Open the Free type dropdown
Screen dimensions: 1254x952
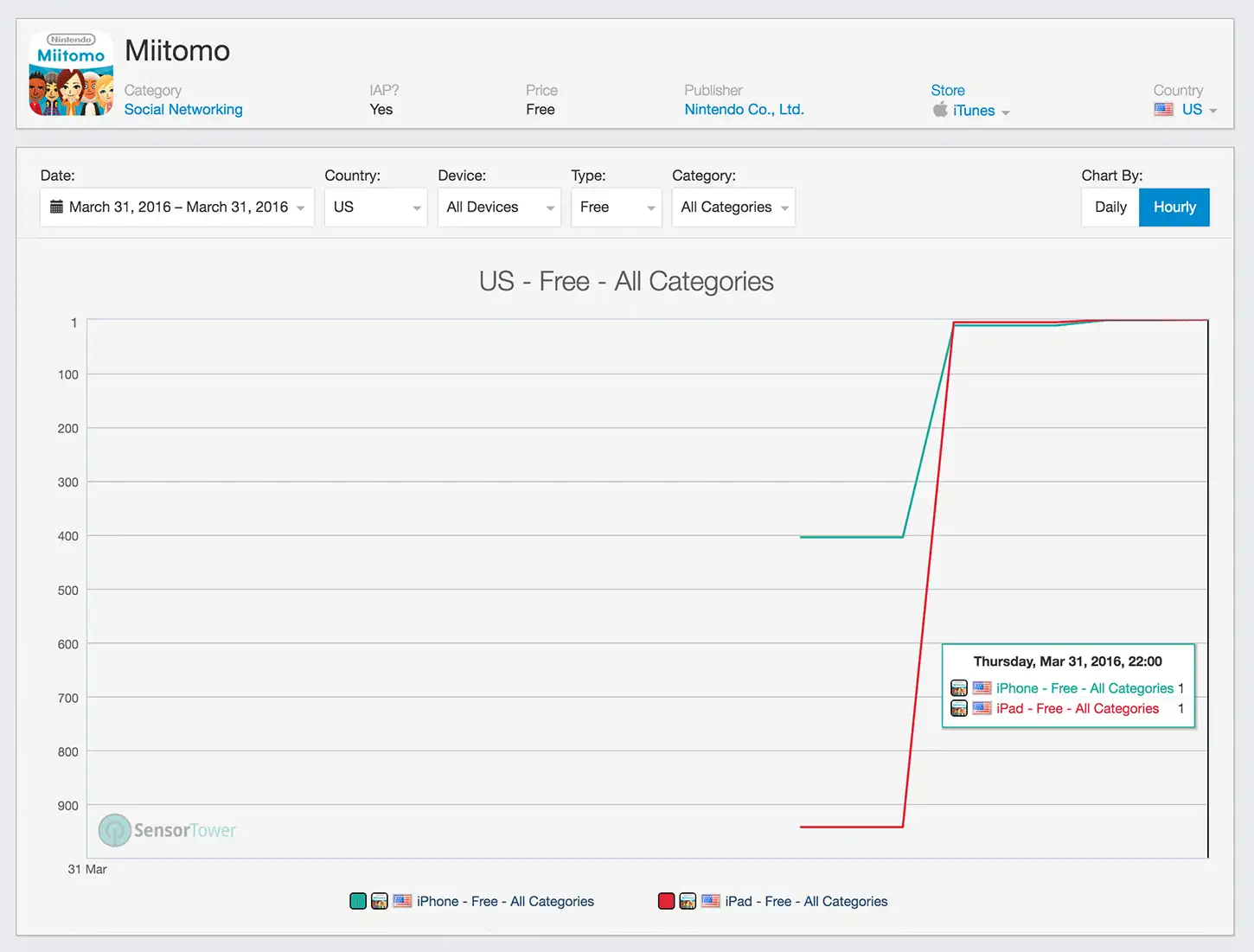[x=616, y=208]
